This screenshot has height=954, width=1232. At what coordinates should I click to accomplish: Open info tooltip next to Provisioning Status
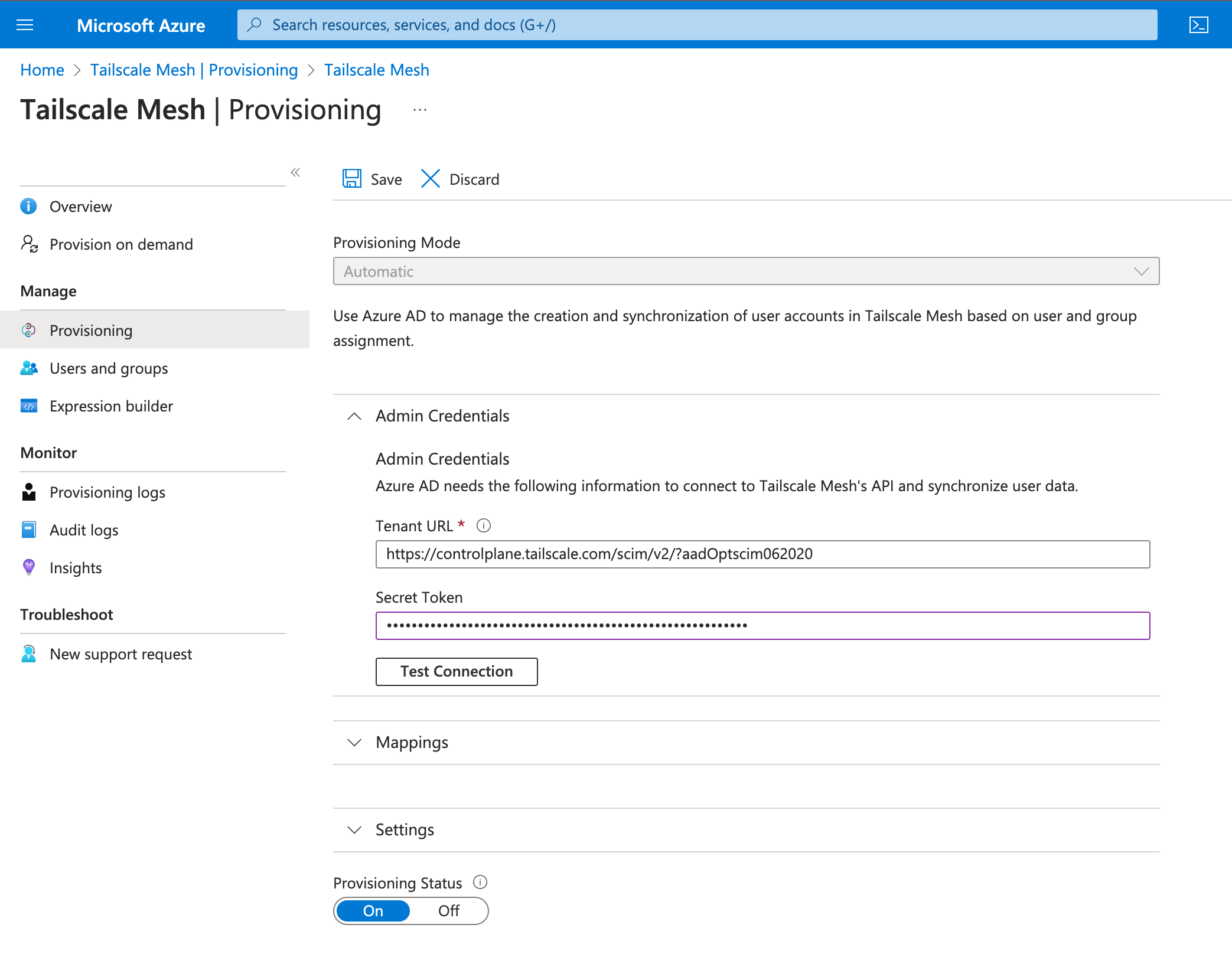tap(480, 882)
